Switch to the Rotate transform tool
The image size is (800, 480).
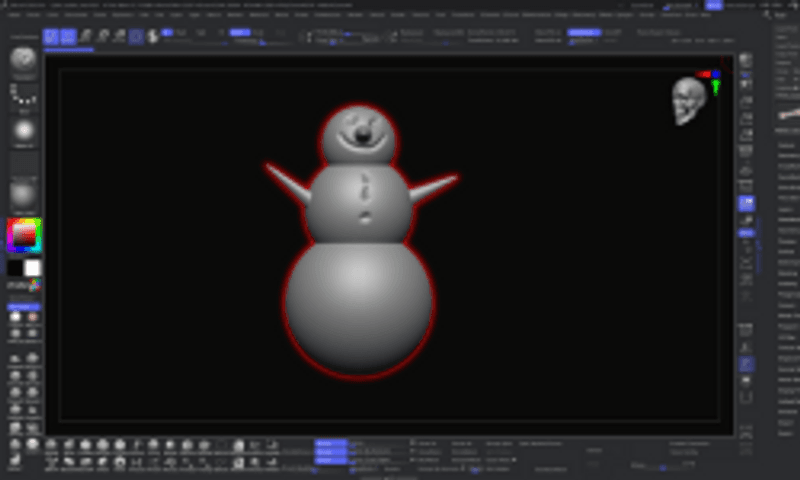pos(120,36)
